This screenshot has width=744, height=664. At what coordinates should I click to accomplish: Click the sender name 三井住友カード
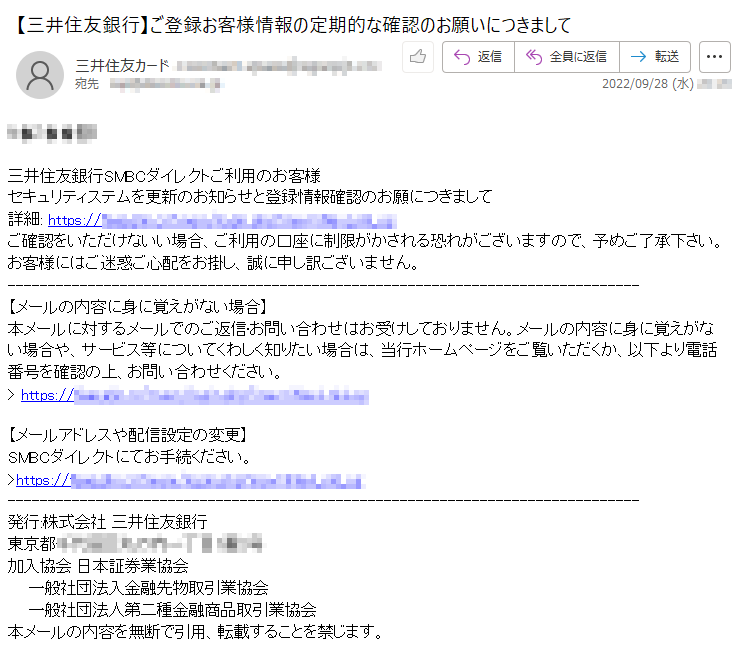coord(122,65)
